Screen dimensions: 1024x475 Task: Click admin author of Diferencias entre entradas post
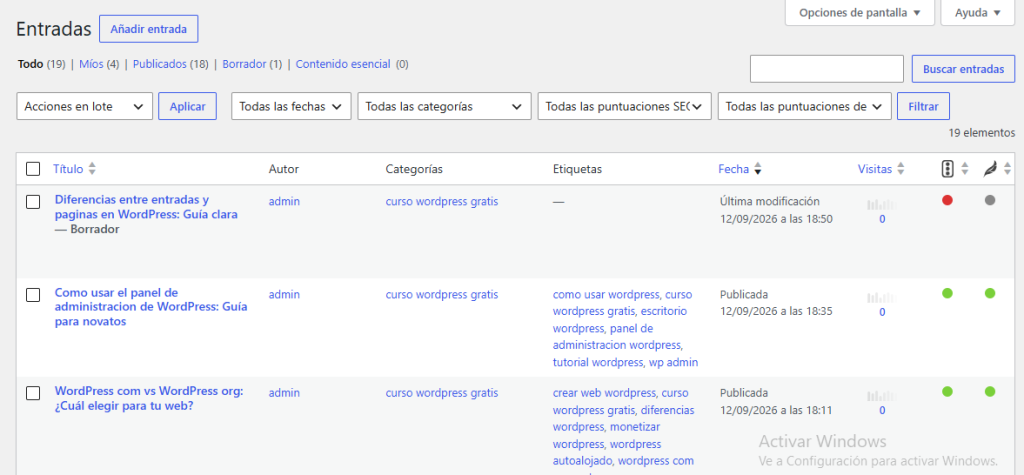[284, 201]
